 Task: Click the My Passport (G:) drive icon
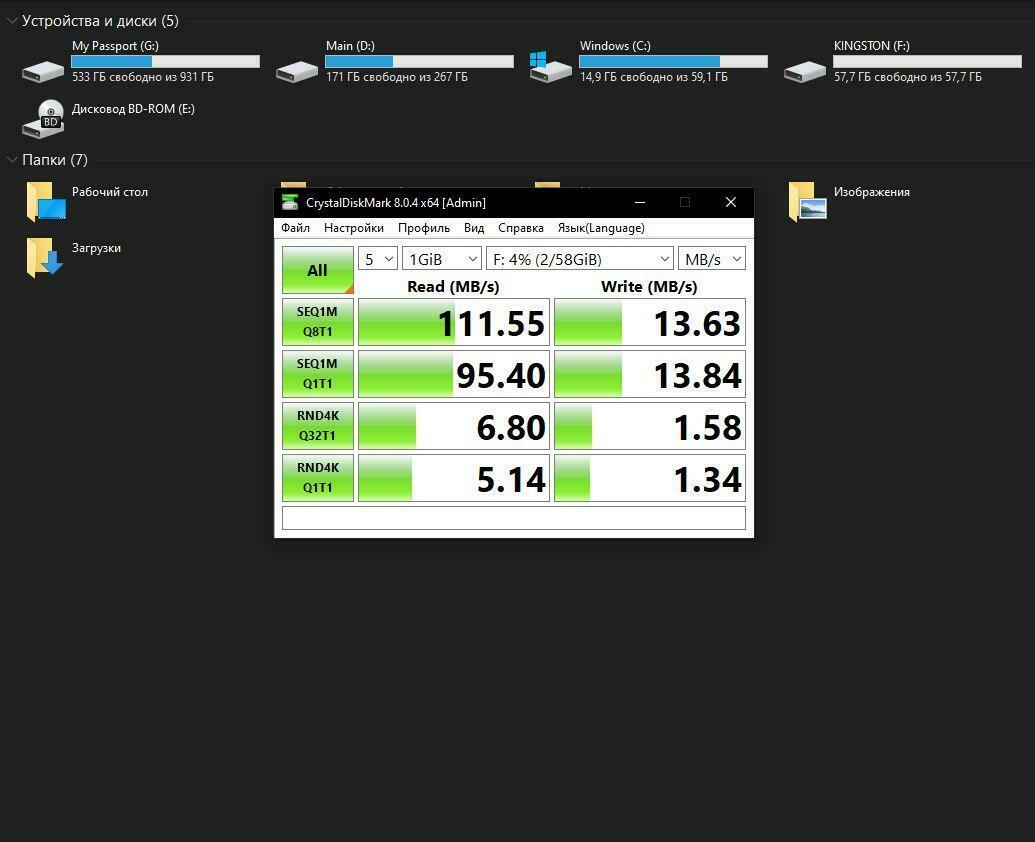(x=43, y=71)
